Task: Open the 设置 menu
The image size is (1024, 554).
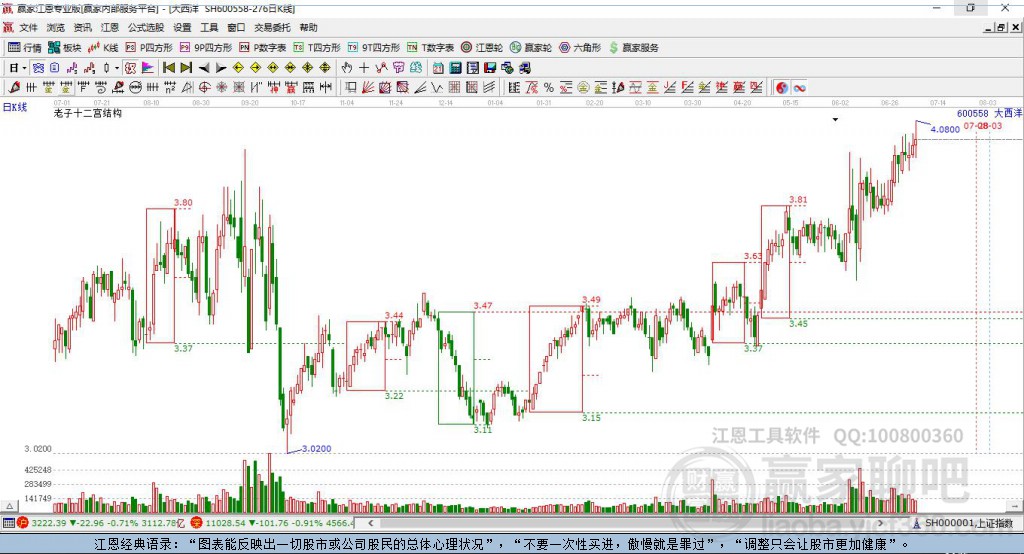Action: 182,27
